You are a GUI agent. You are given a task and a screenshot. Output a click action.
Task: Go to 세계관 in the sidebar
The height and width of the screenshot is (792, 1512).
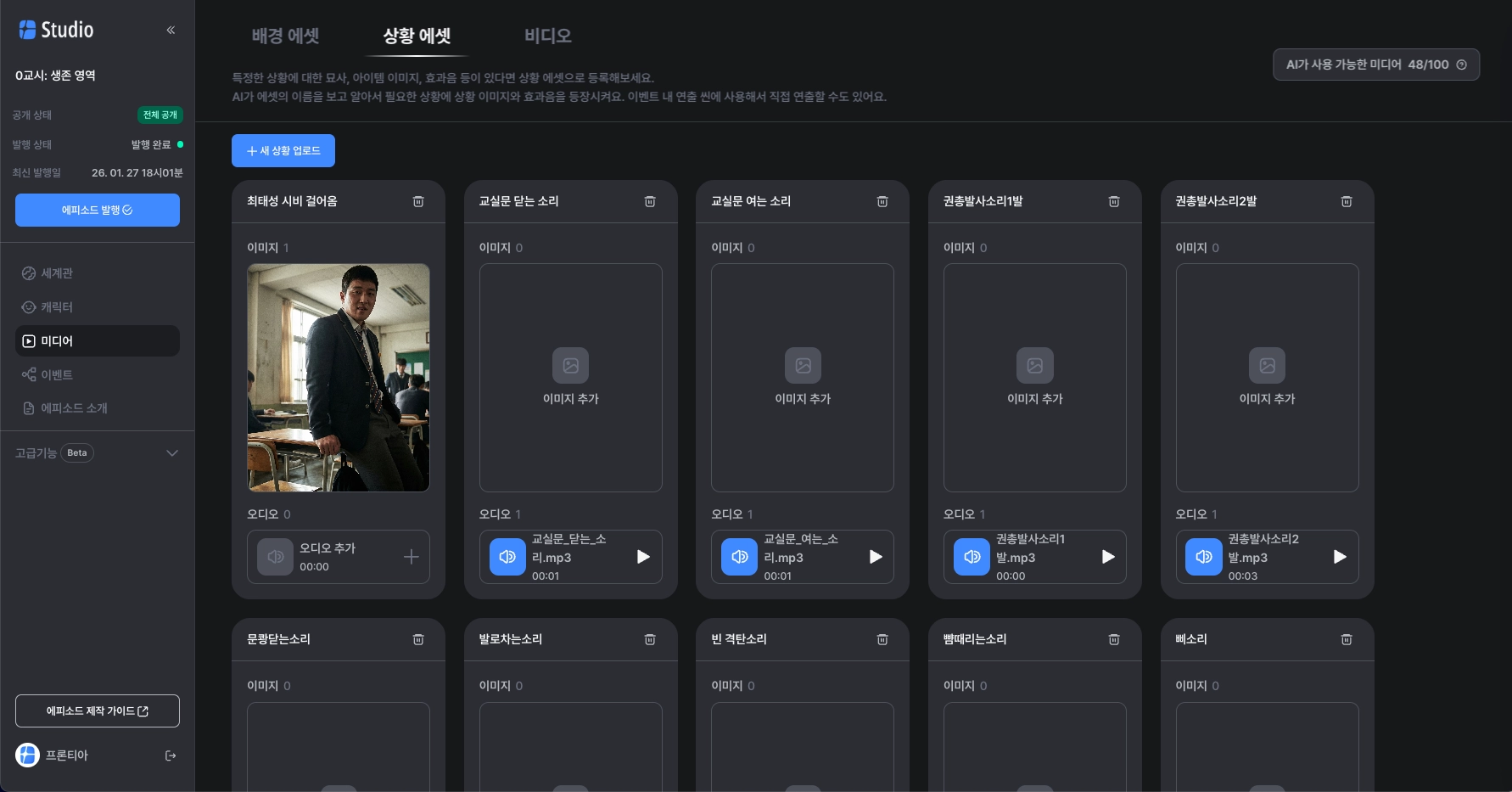click(98, 273)
